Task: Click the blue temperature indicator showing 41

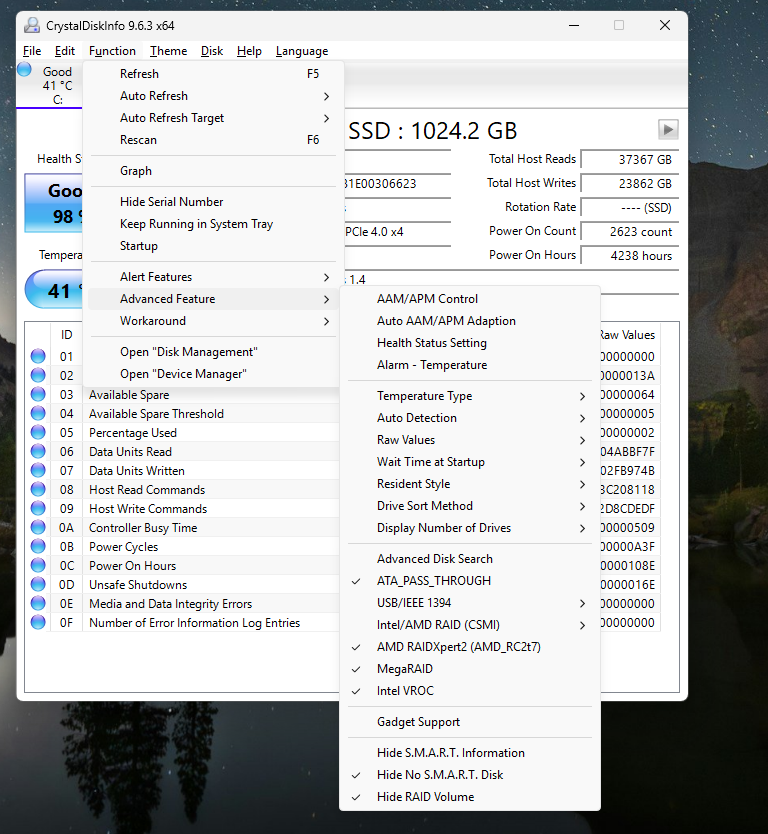Action: (x=54, y=291)
